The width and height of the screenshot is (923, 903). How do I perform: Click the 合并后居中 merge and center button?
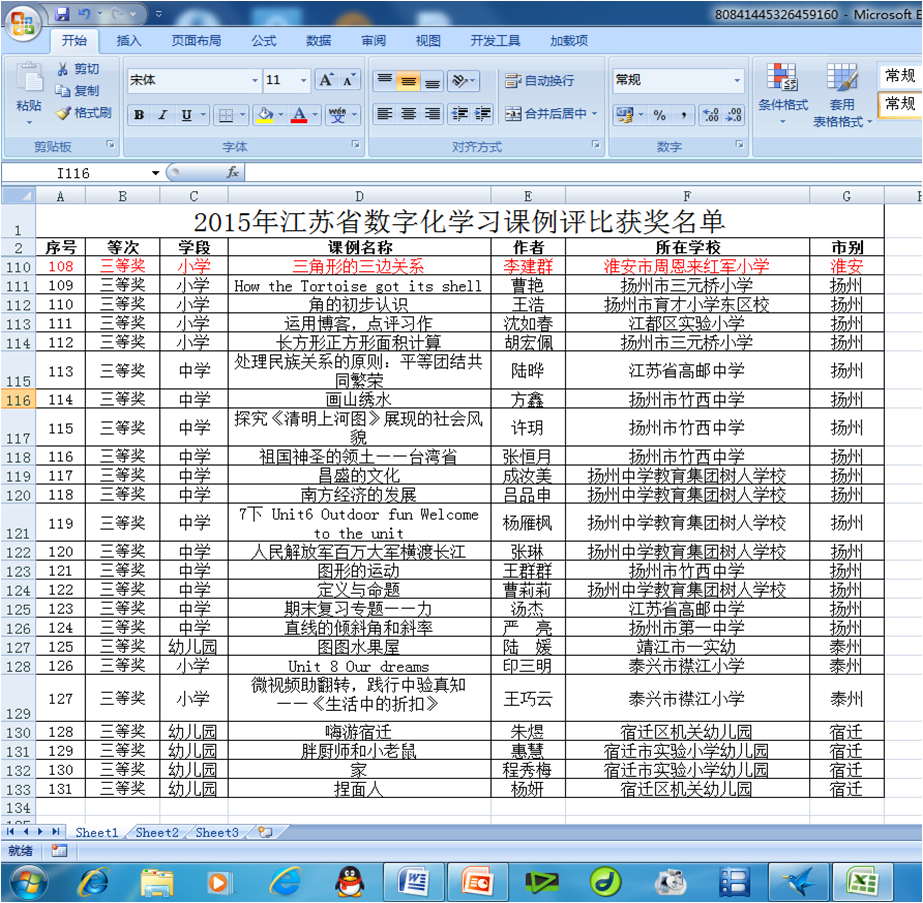point(549,114)
